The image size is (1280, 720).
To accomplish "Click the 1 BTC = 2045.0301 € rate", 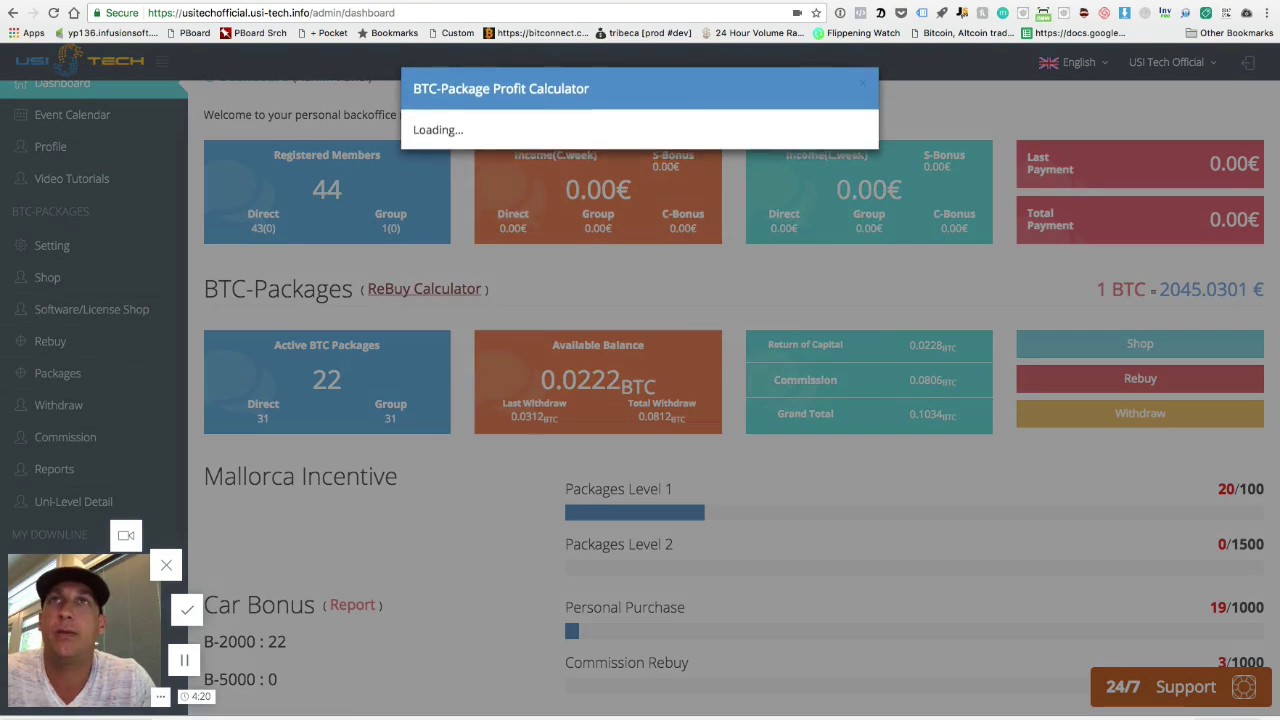I will [x=1180, y=289].
